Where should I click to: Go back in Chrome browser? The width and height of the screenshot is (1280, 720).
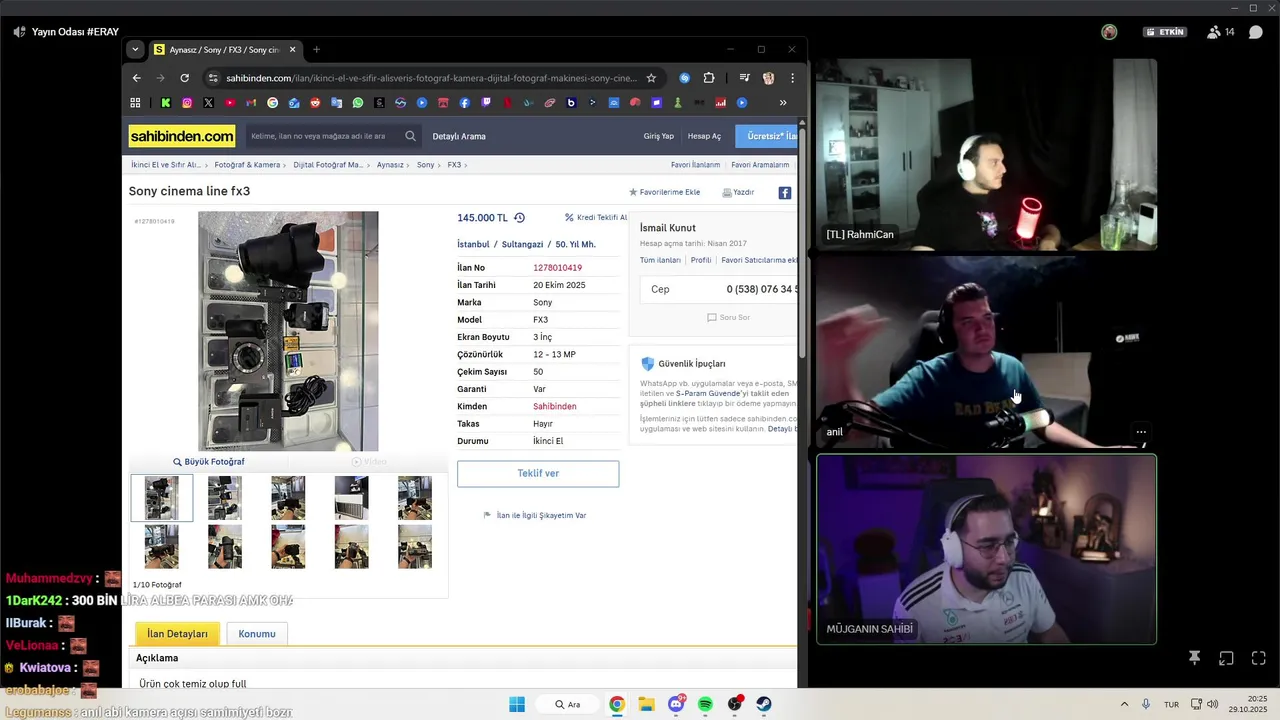pyautogui.click(x=137, y=78)
